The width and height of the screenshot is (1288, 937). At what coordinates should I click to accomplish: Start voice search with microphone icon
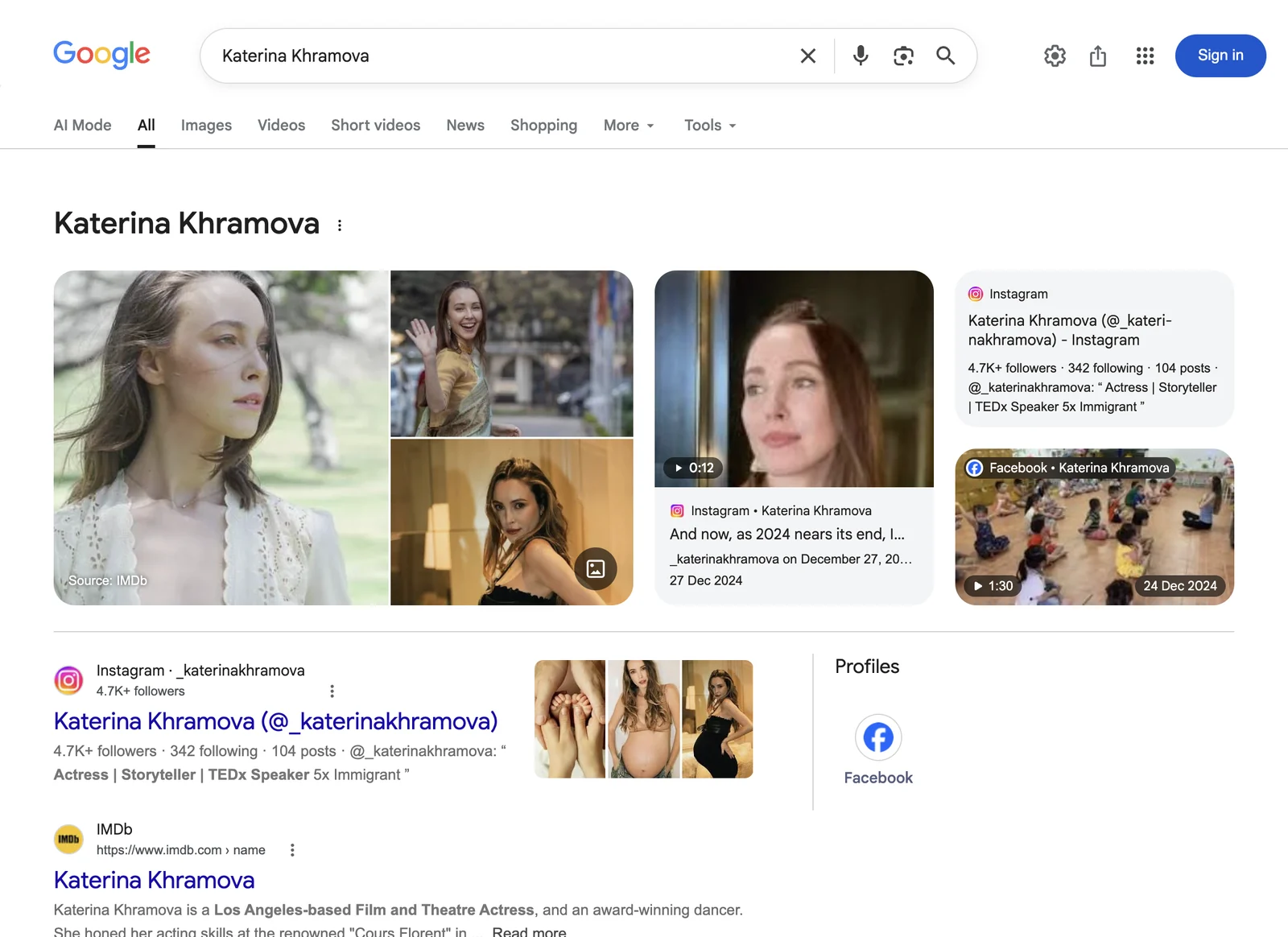[861, 56]
